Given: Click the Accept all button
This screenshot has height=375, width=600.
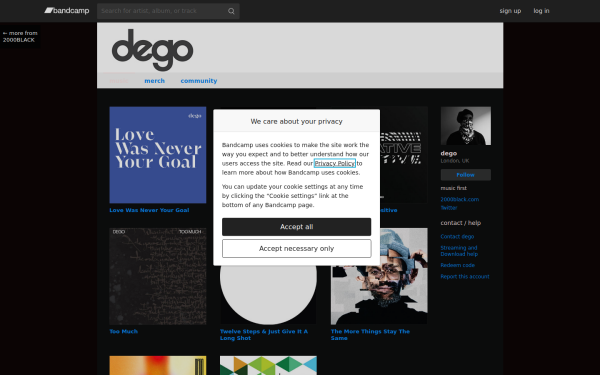Looking at the screenshot, I should click(x=297, y=227).
